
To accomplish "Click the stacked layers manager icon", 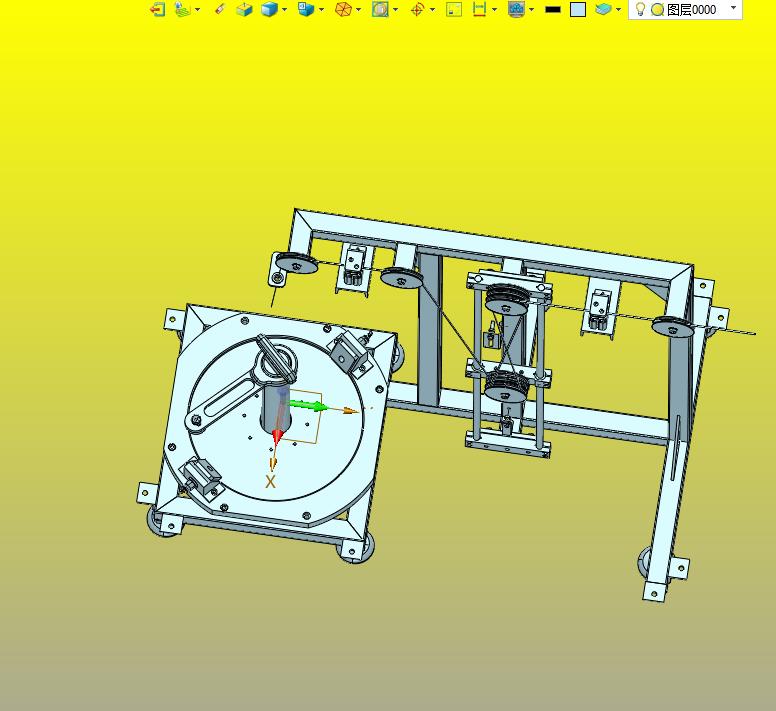I will coord(603,9).
